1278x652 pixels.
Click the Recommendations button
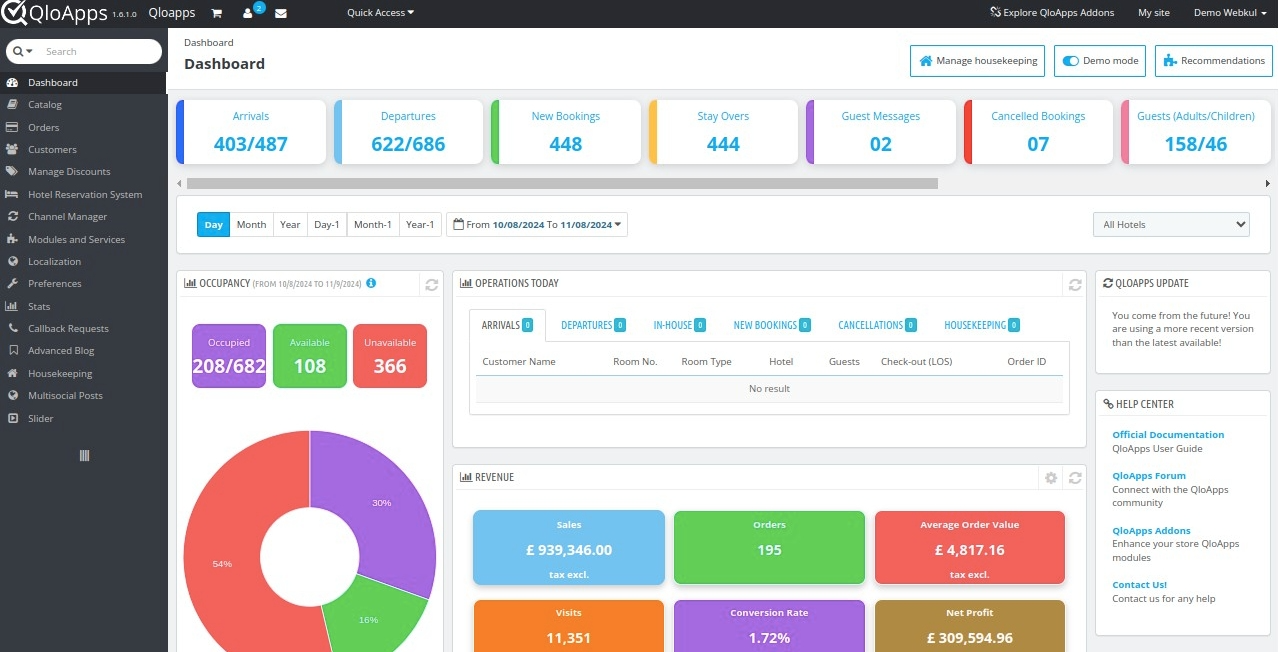(x=1213, y=61)
